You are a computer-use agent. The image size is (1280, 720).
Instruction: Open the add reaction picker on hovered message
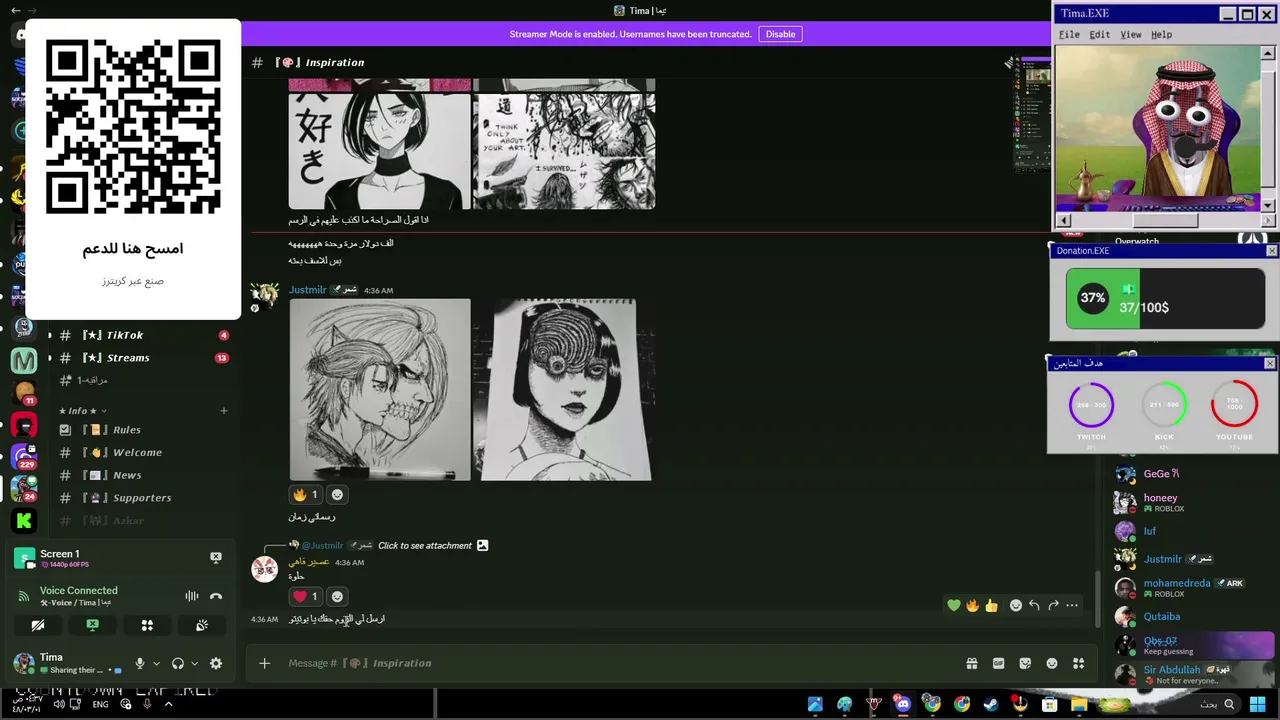point(1016,605)
